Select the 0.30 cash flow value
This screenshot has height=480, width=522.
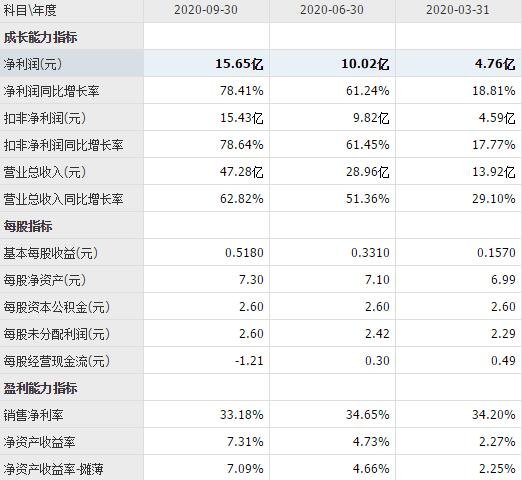pyautogui.click(x=377, y=361)
